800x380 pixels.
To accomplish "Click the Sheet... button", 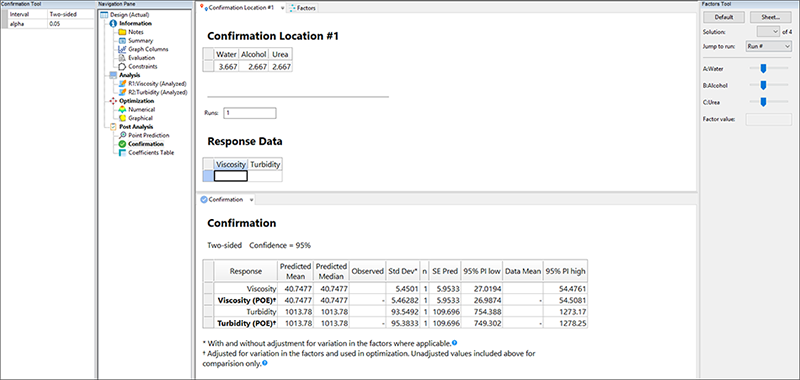I will tap(770, 17).
